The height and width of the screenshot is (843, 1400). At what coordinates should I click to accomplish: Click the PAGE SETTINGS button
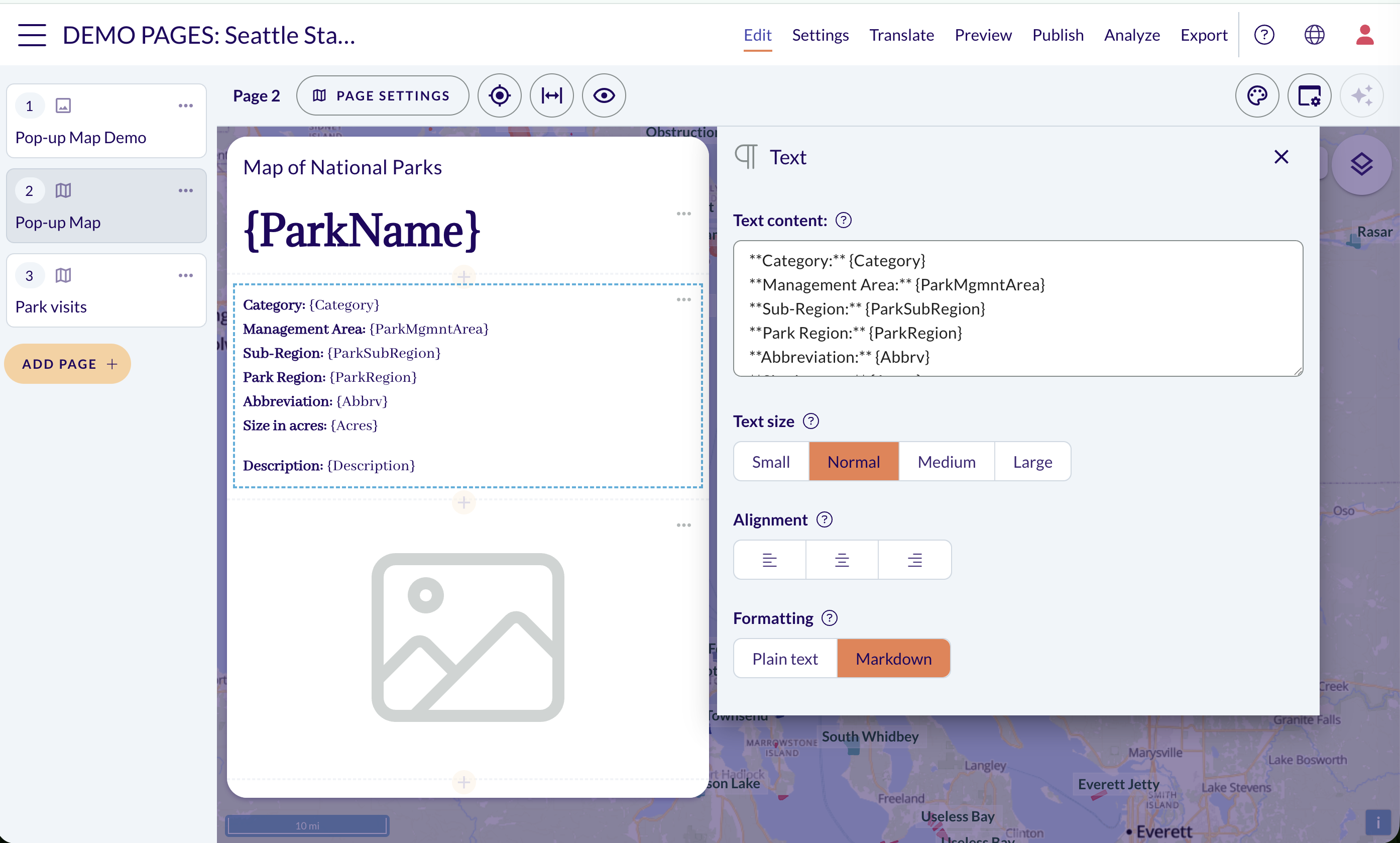tap(383, 95)
